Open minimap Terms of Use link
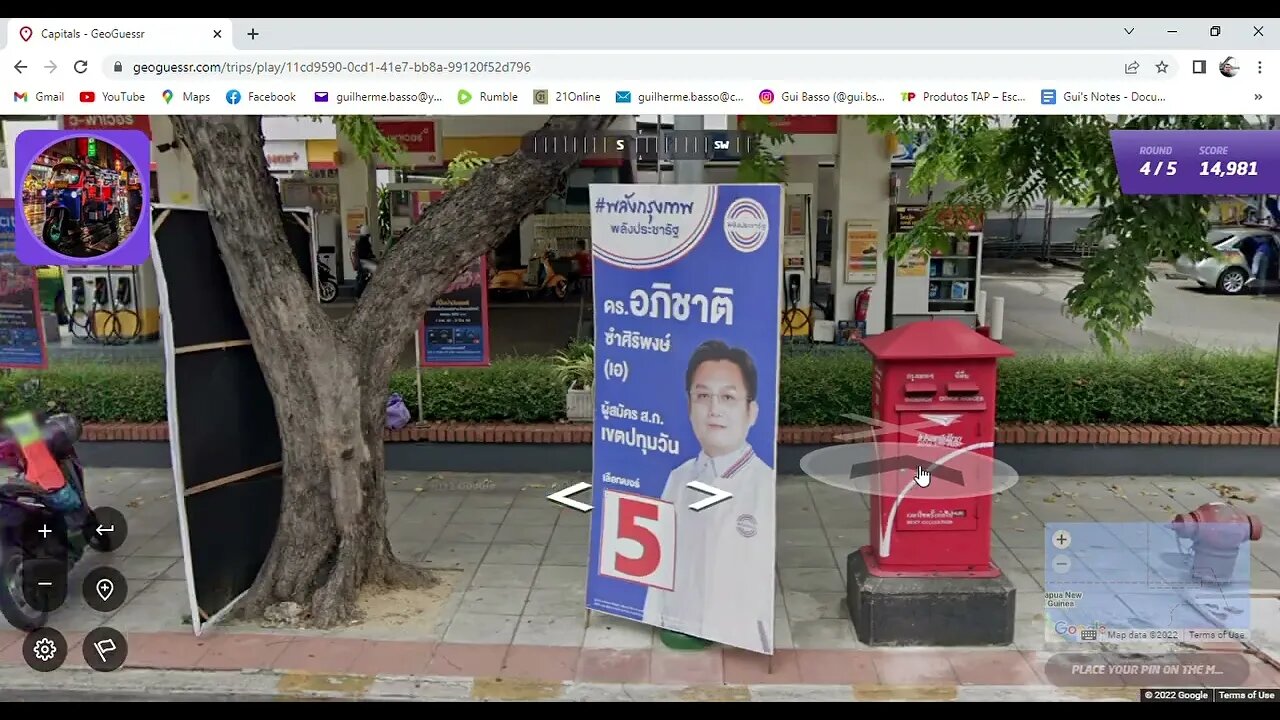 pyautogui.click(x=1216, y=635)
